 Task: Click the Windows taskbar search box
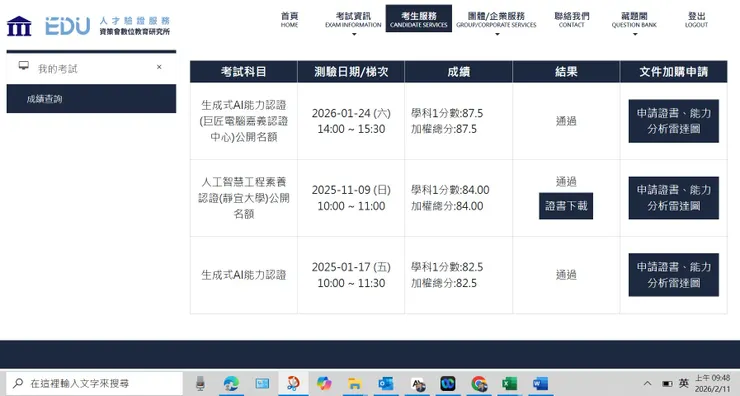(x=94, y=383)
